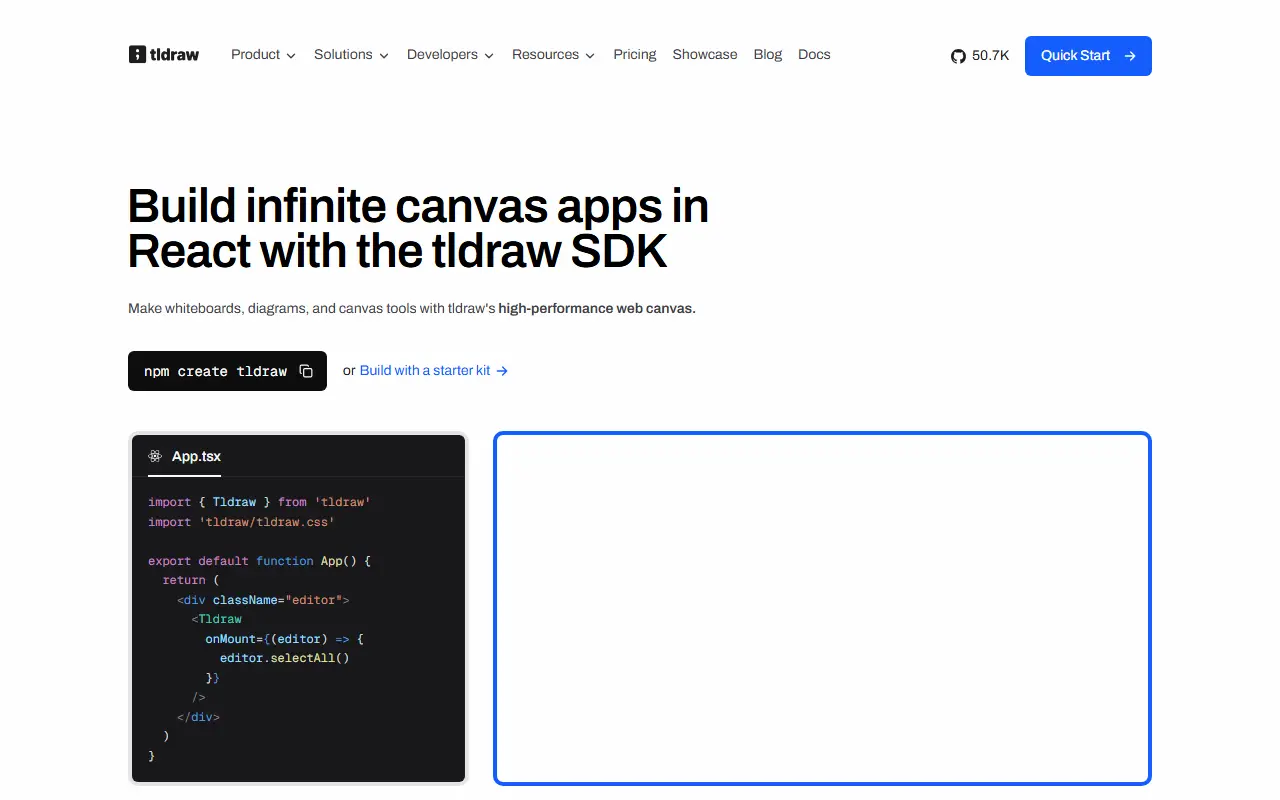1280x800 pixels.
Task: Open the Resources dropdown menu
Action: click(553, 55)
